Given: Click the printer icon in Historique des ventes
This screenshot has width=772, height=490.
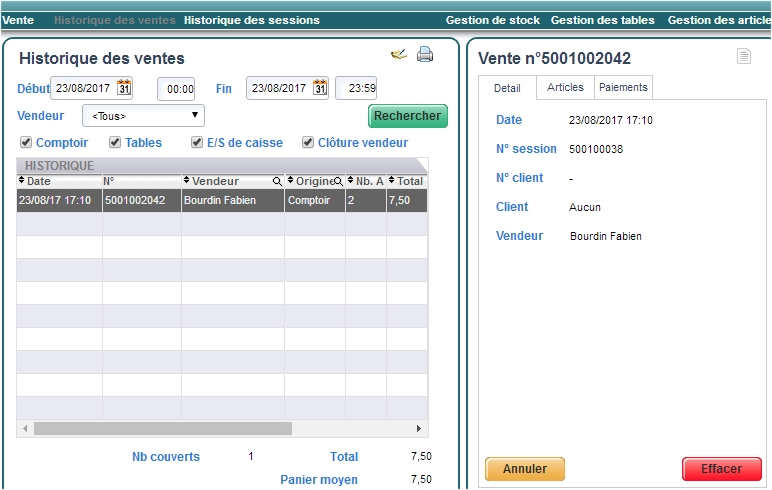Looking at the screenshot, I should 425,55.
